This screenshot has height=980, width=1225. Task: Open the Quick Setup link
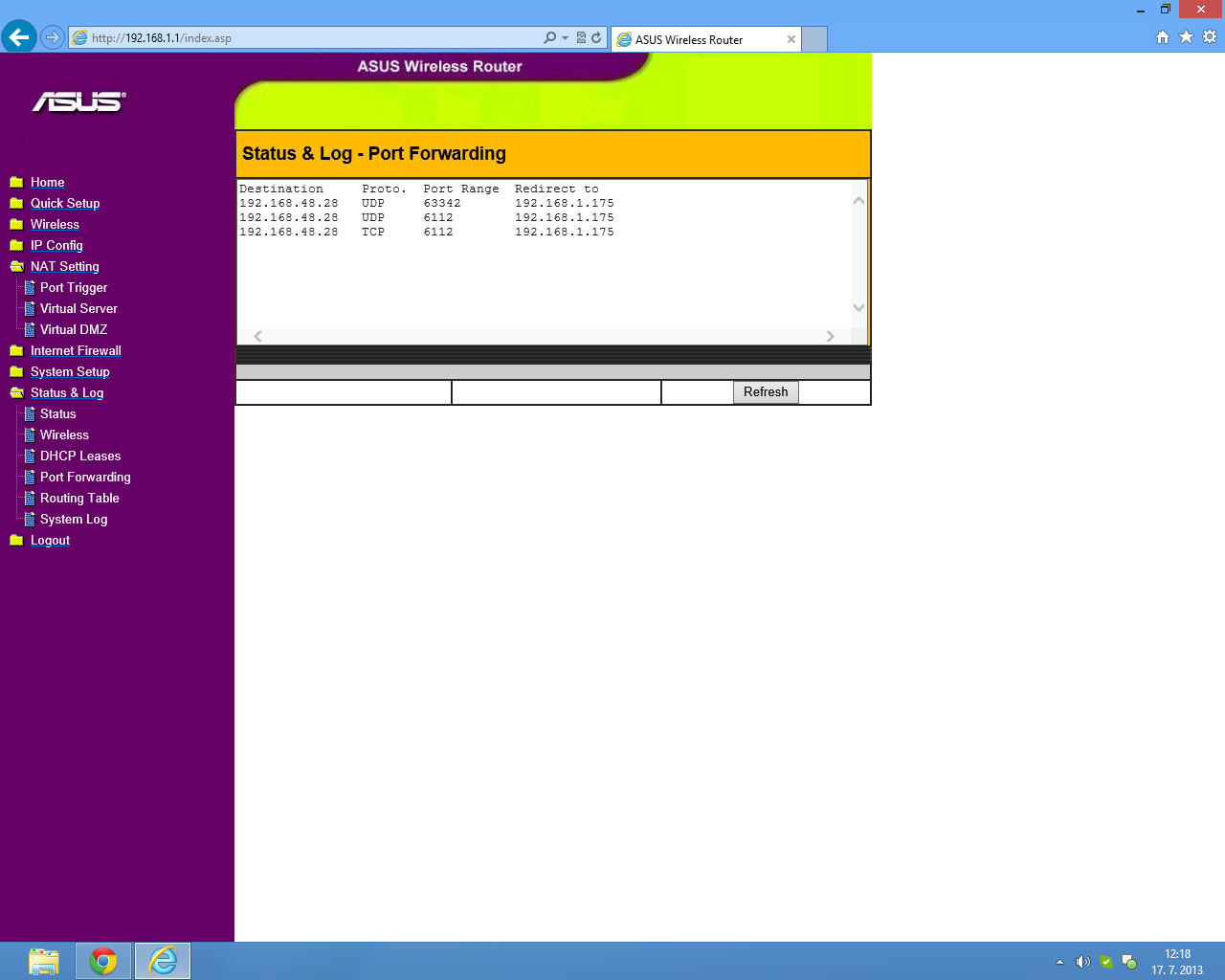(65, 203)
